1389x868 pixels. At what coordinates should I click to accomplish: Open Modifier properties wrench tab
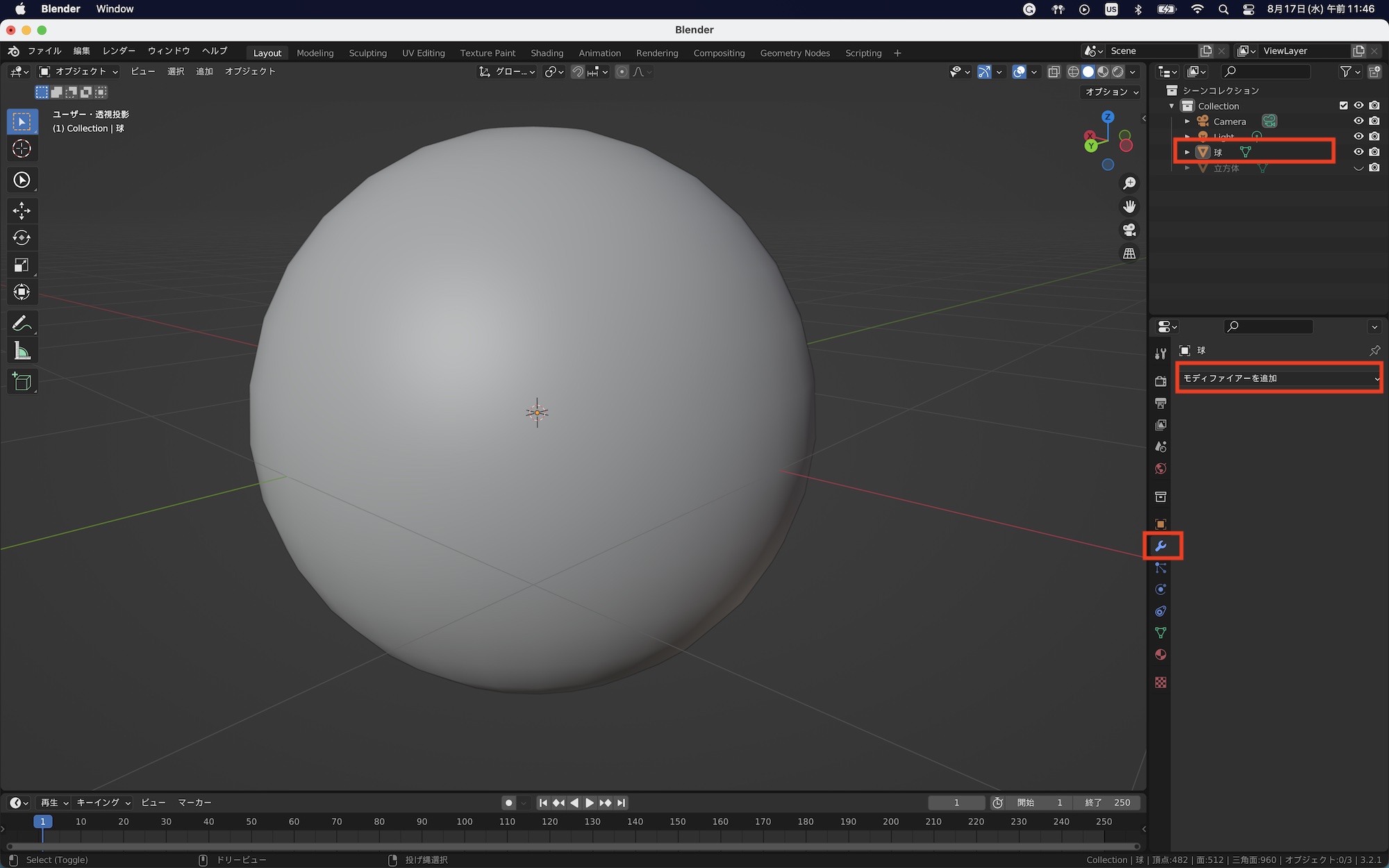pos(1161,546)
